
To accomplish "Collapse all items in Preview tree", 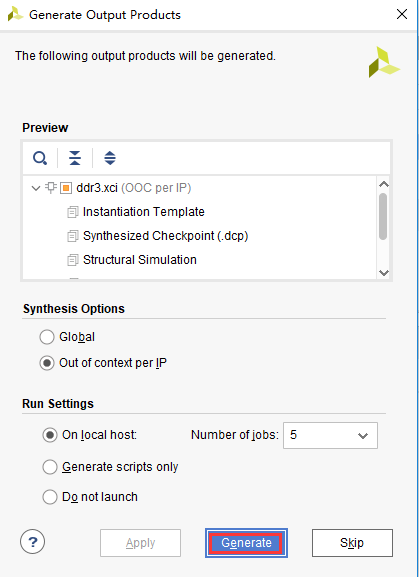I will click(75, 158).
